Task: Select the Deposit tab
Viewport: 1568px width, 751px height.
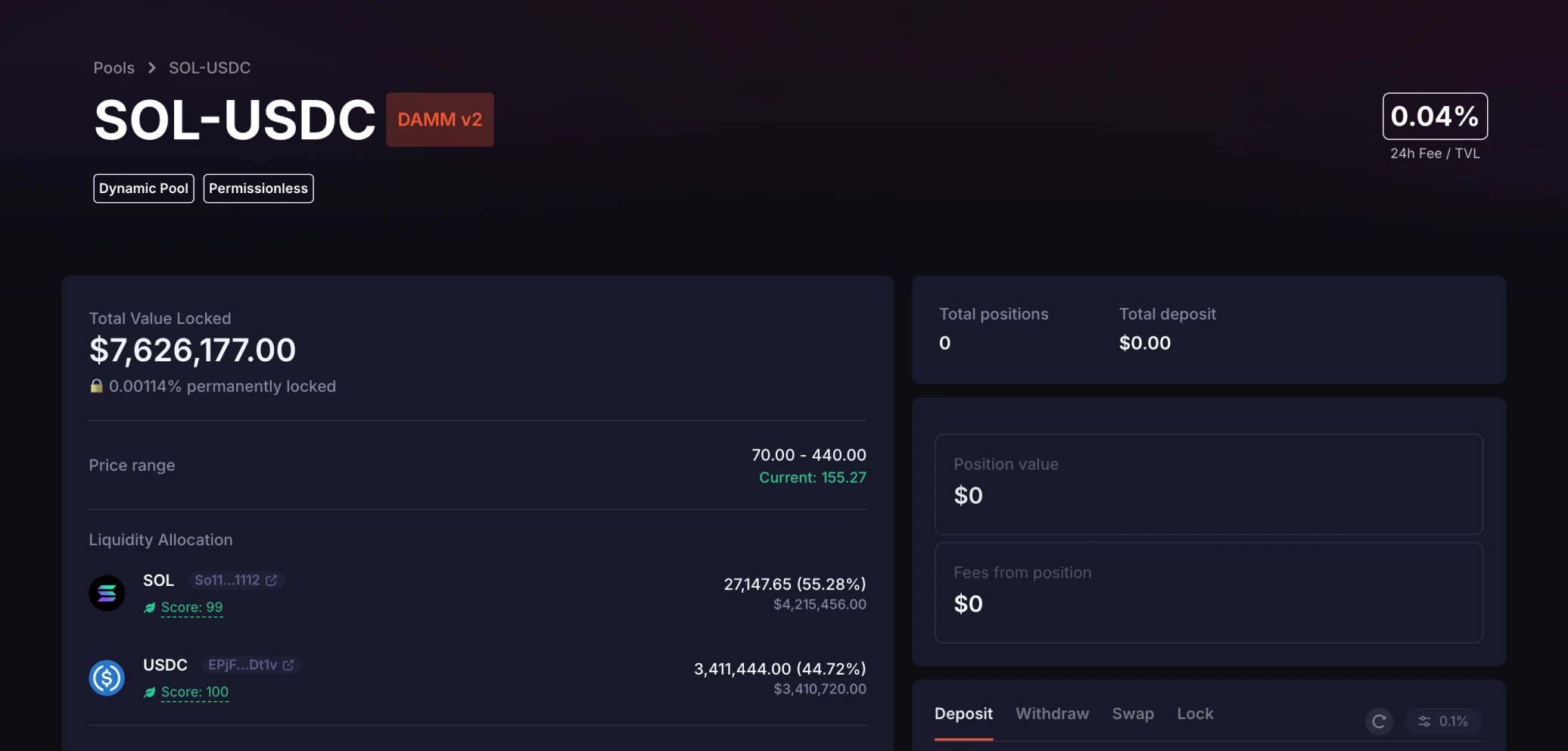Action: [x=963, y=714]
